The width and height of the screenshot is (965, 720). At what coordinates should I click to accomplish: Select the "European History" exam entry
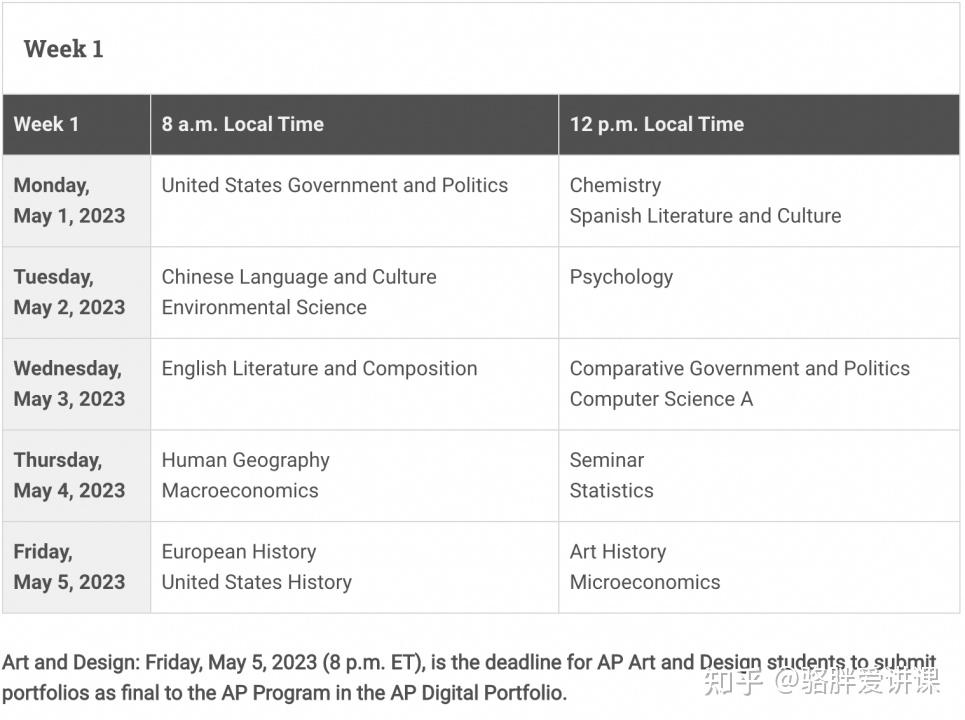click(x=239, y=551)
